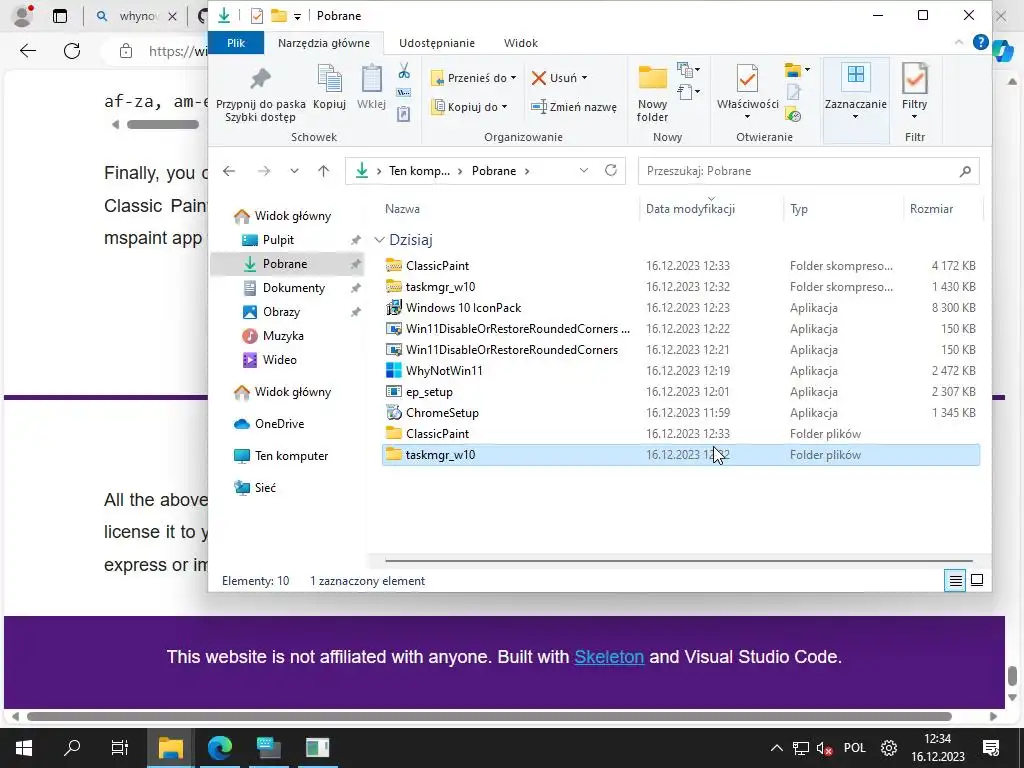Click the Explorer back navigation arrow
Viewport: 1024px width, 768px height.
[x=229, y=171]
